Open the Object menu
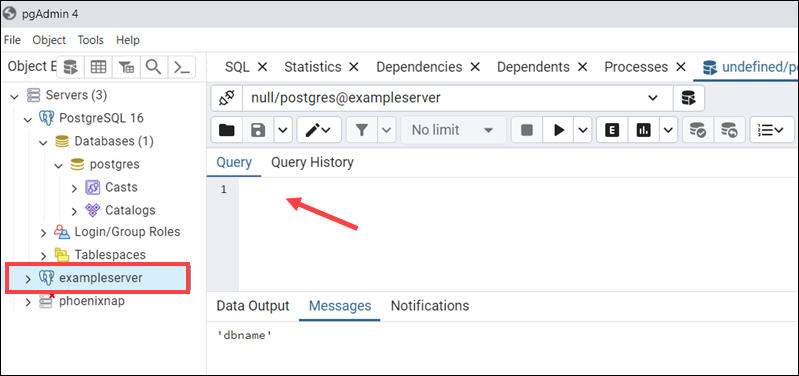This screenshot has height=376, width=799. [49, 40]
